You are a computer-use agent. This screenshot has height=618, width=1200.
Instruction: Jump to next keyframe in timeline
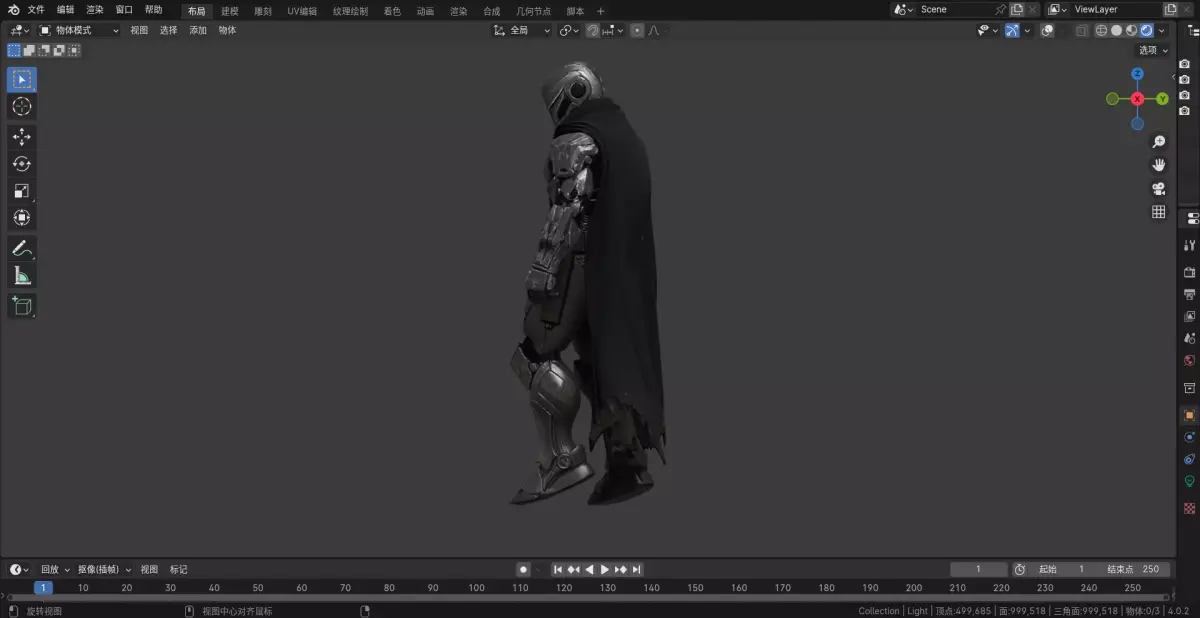tap(621, 569)
